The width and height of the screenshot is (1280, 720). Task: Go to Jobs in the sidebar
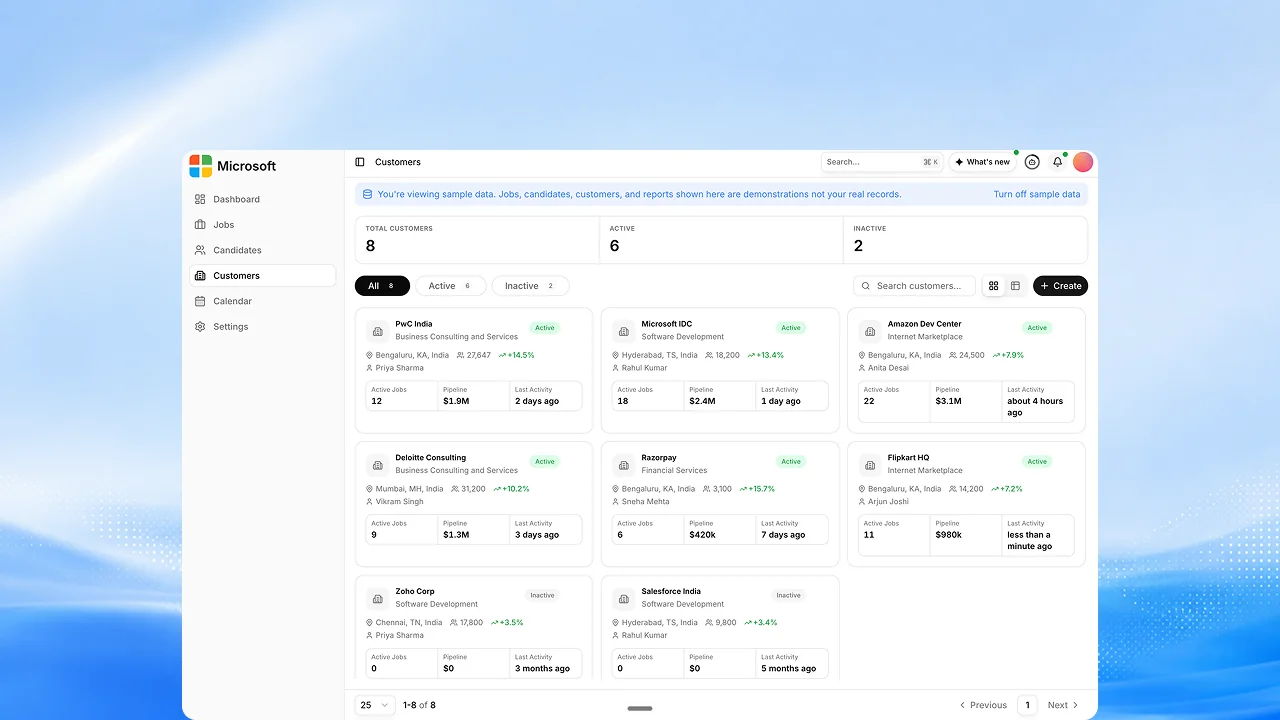click(x=263, y=225)
